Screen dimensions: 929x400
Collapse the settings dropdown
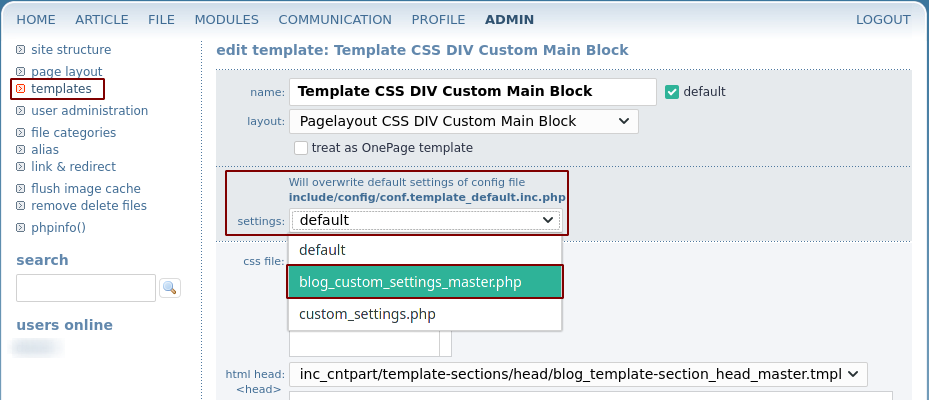[425, 220]
